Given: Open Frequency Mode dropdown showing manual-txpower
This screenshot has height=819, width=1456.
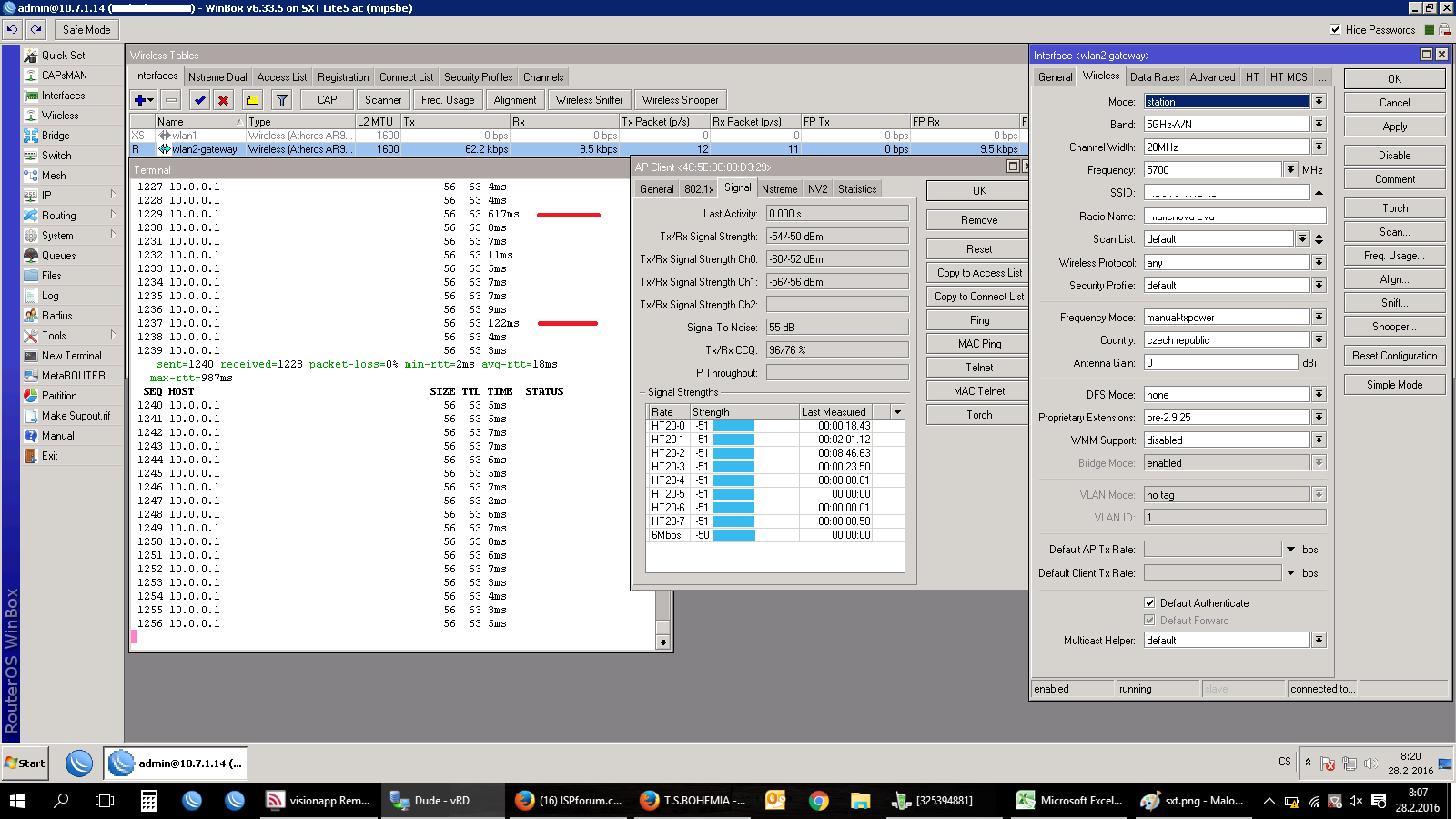Looking at the screenshot, I should [1319, 317].
